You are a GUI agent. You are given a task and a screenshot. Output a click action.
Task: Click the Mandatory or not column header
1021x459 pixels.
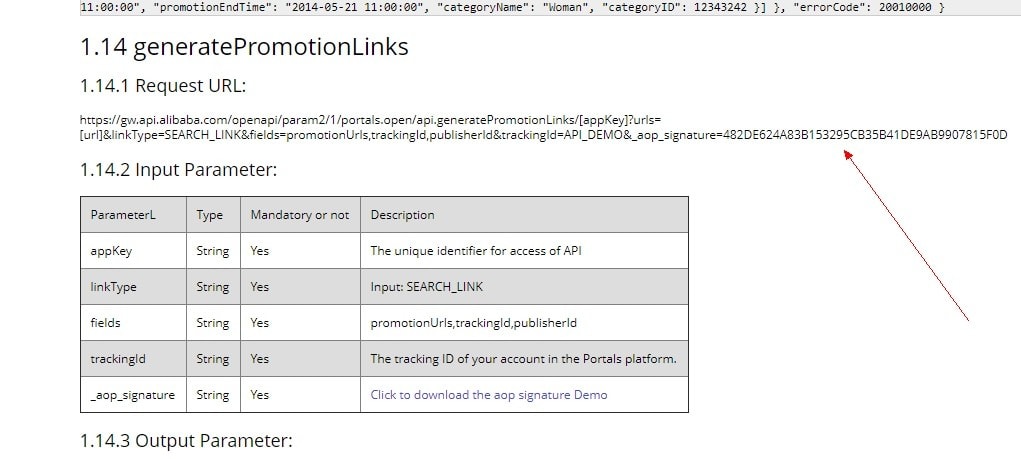point(300,215)
